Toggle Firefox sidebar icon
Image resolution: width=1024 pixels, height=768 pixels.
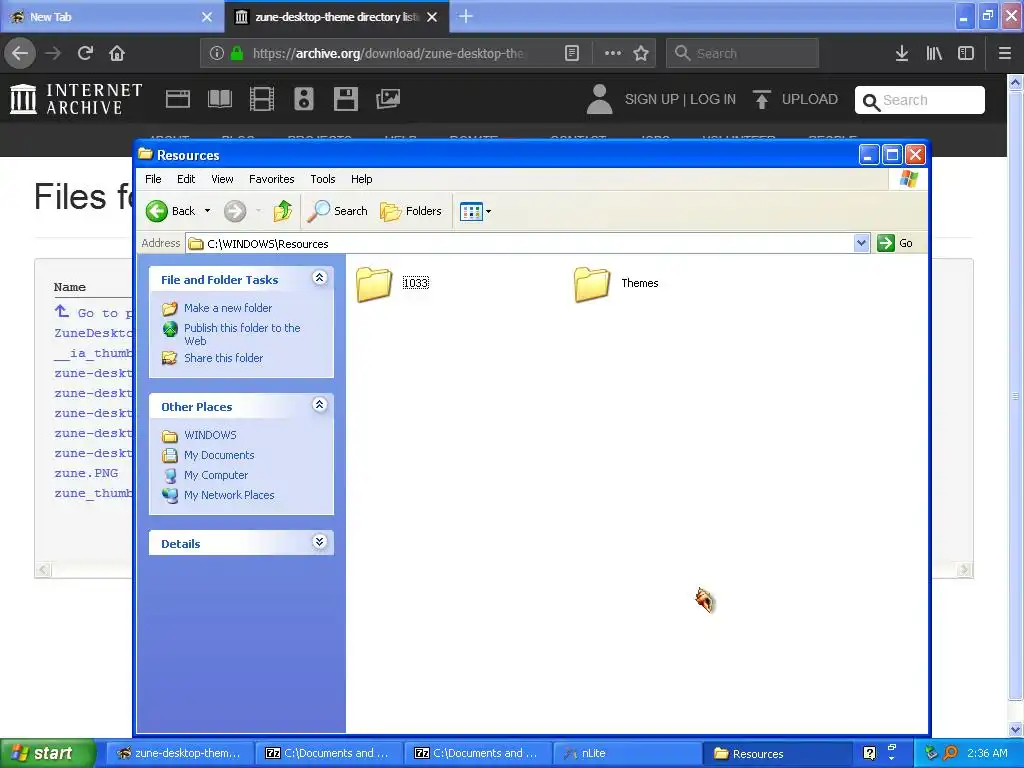coord(966,54)
